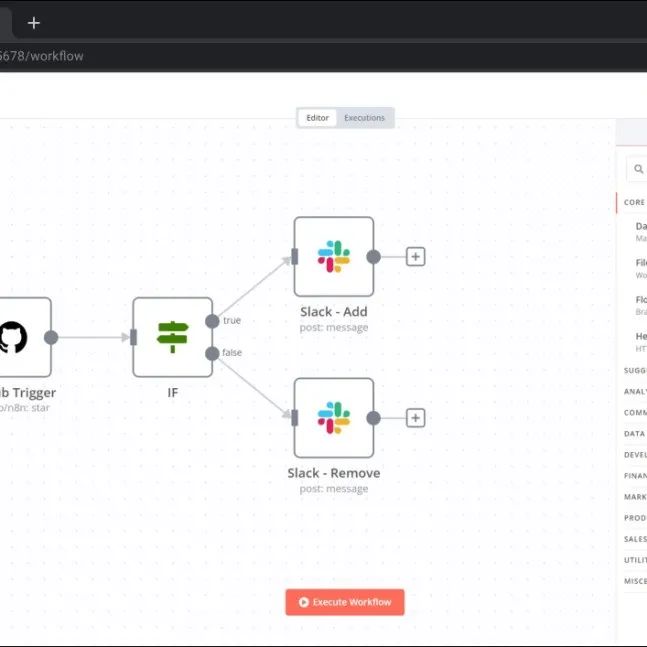
Task: Click the search icon in the nodes panel
Action: pos(639,169)
